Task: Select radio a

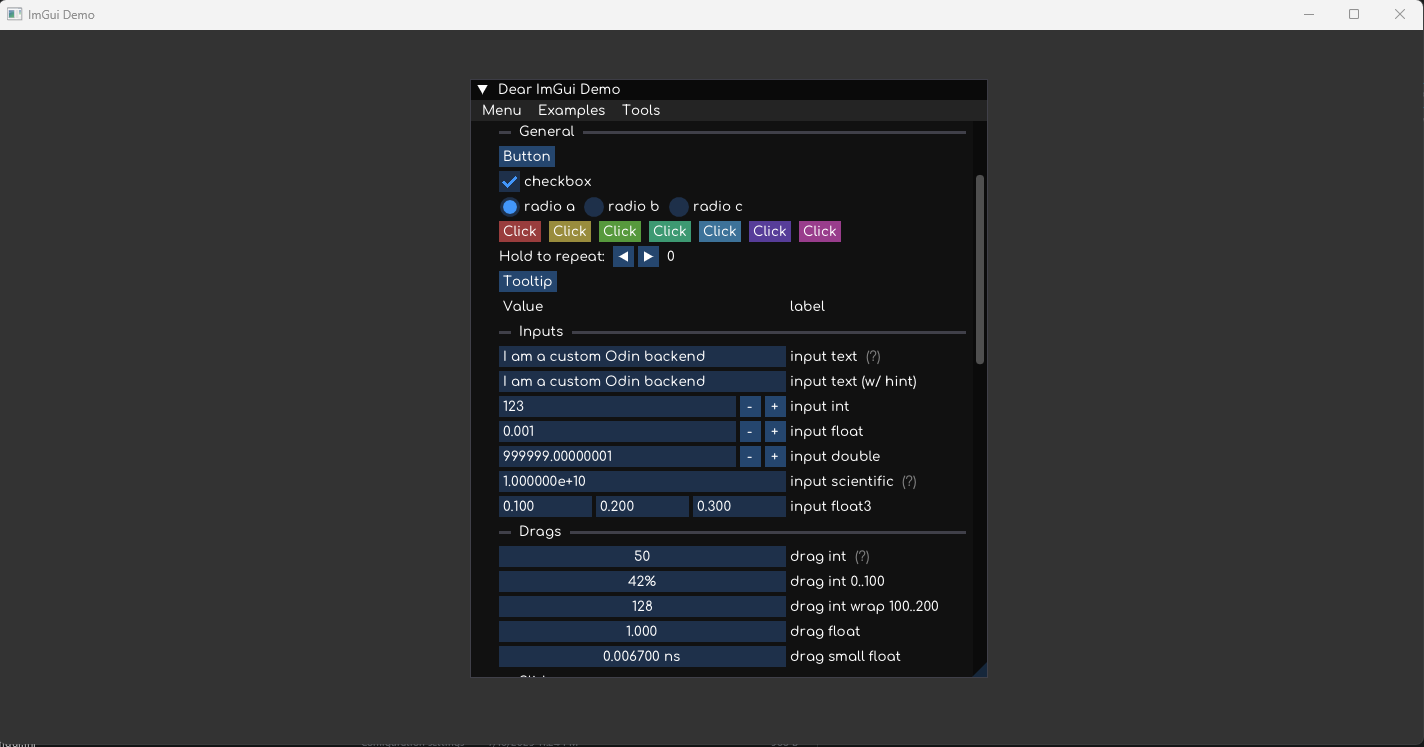Action: coord(509,207)
